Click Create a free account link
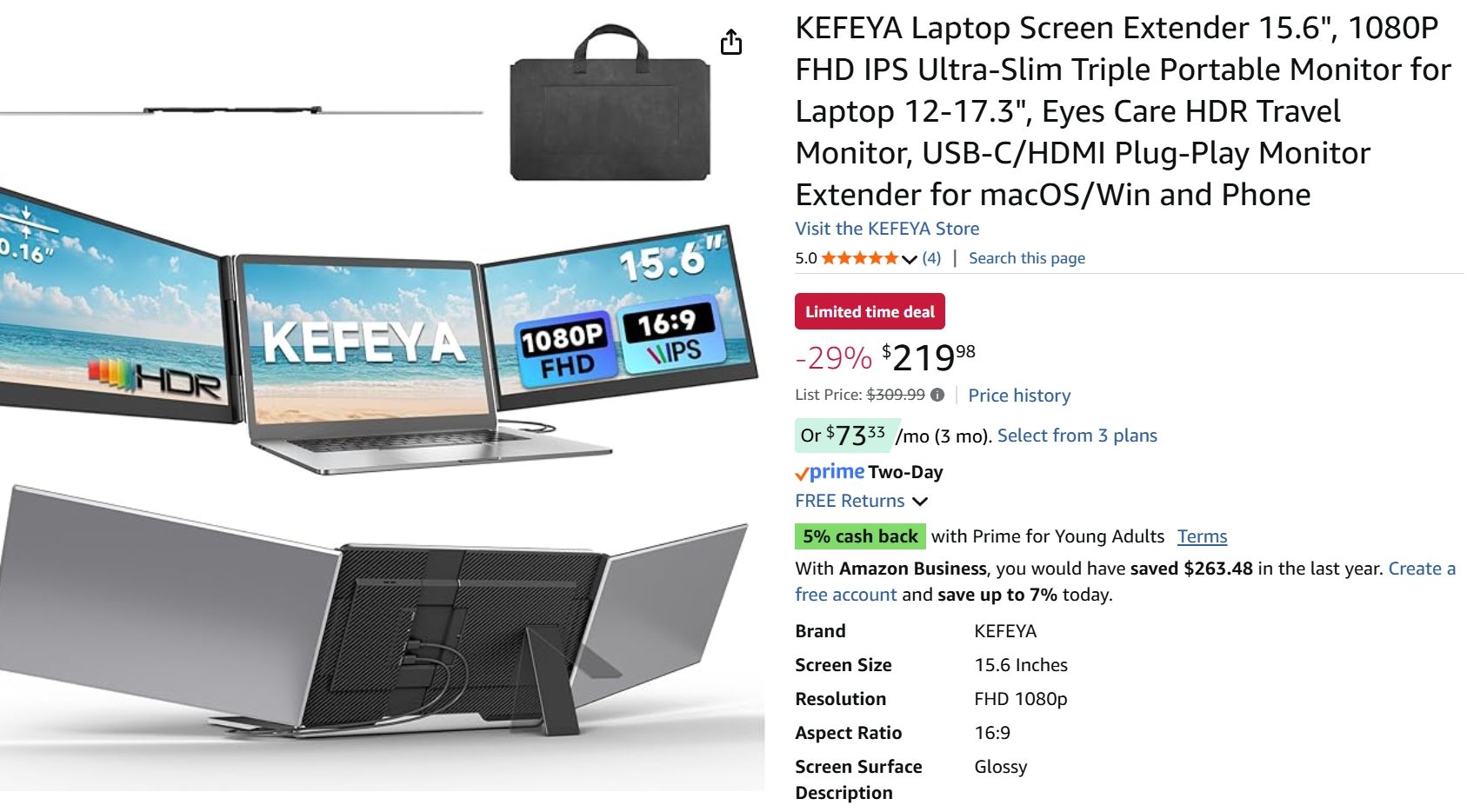The image size is (1467, 812). pos(1125,582)
